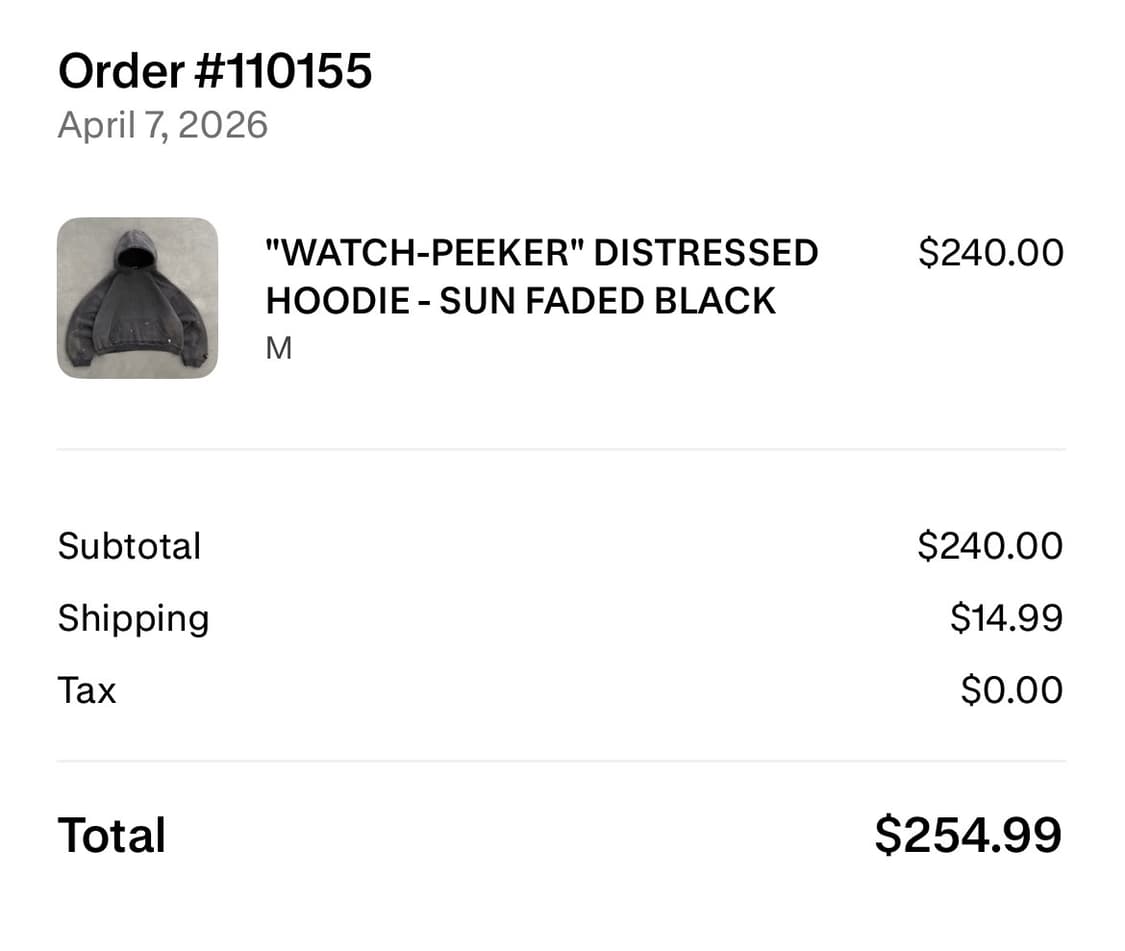
Task: Click the item price $240.00 beside product
Action: (990, 253)
